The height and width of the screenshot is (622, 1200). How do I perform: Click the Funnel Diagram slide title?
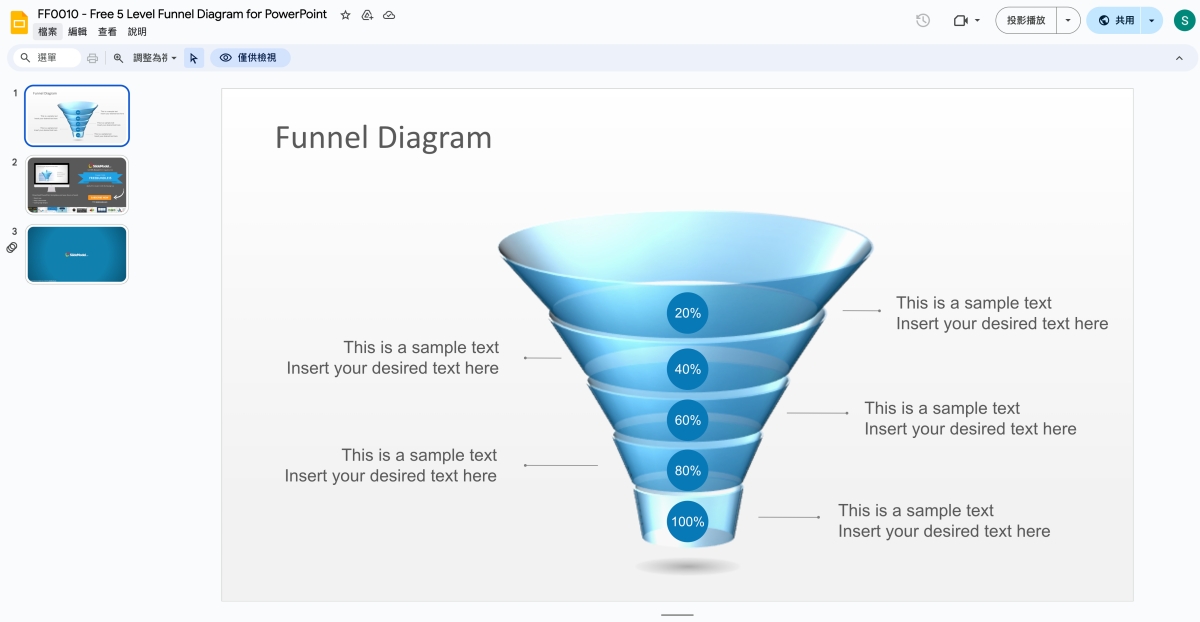coord(383,137)
